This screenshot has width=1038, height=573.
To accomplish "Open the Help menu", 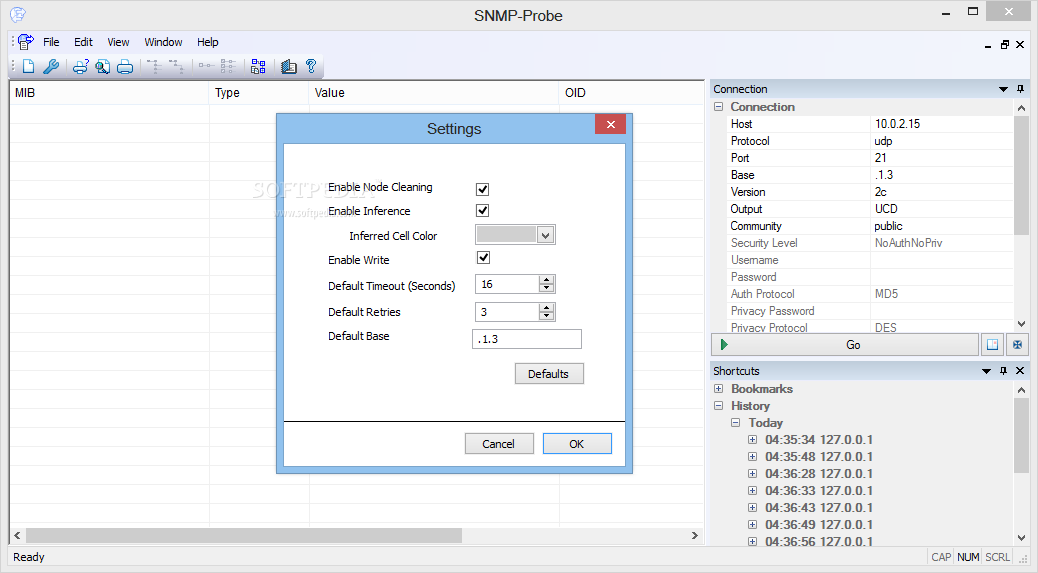I will (207, 42).
